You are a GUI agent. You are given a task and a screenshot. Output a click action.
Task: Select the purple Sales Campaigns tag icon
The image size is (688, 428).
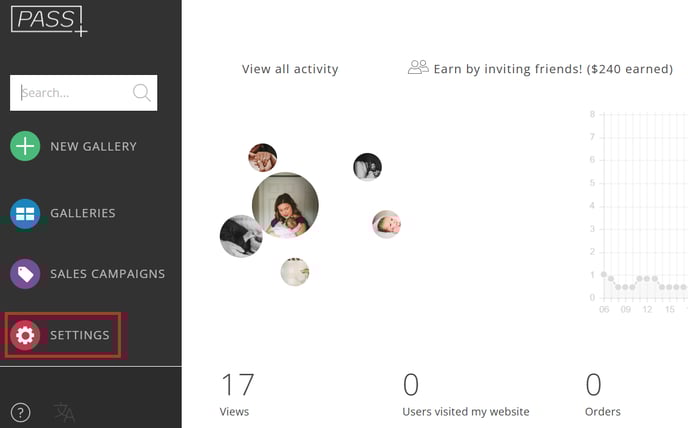(25, 274)
